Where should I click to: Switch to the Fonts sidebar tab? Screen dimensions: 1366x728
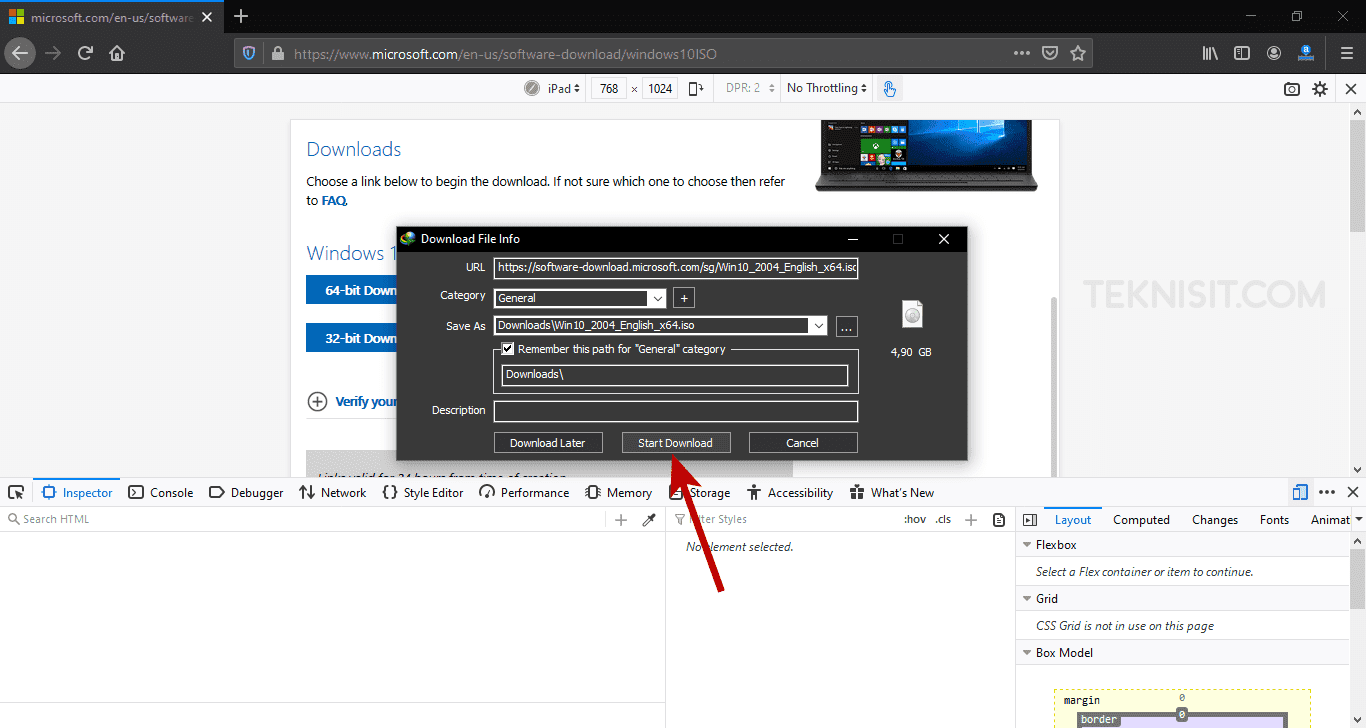[x=1274, y=520]
